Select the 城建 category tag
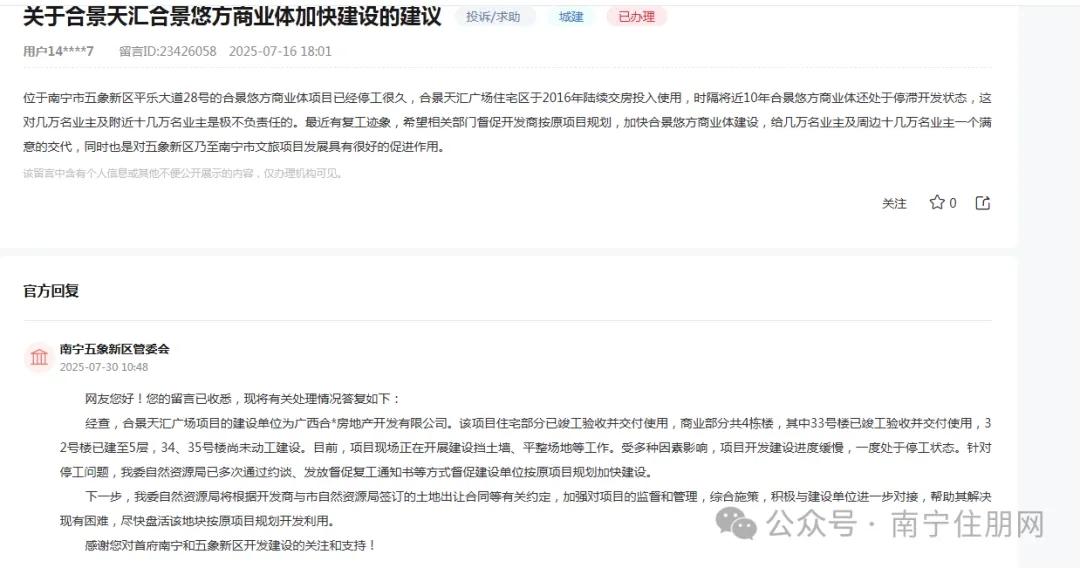Image resolution: width=1080 pixels, height=568 pixels. coord(571,17)
